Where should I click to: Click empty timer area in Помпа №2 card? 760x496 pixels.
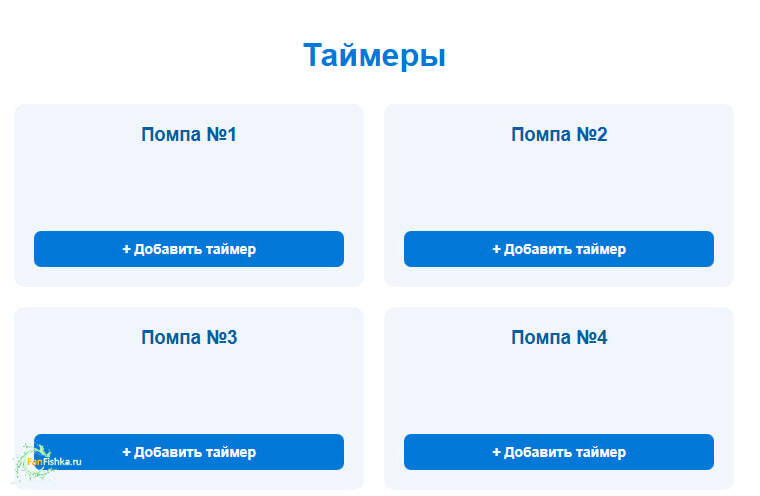point(559,188)
